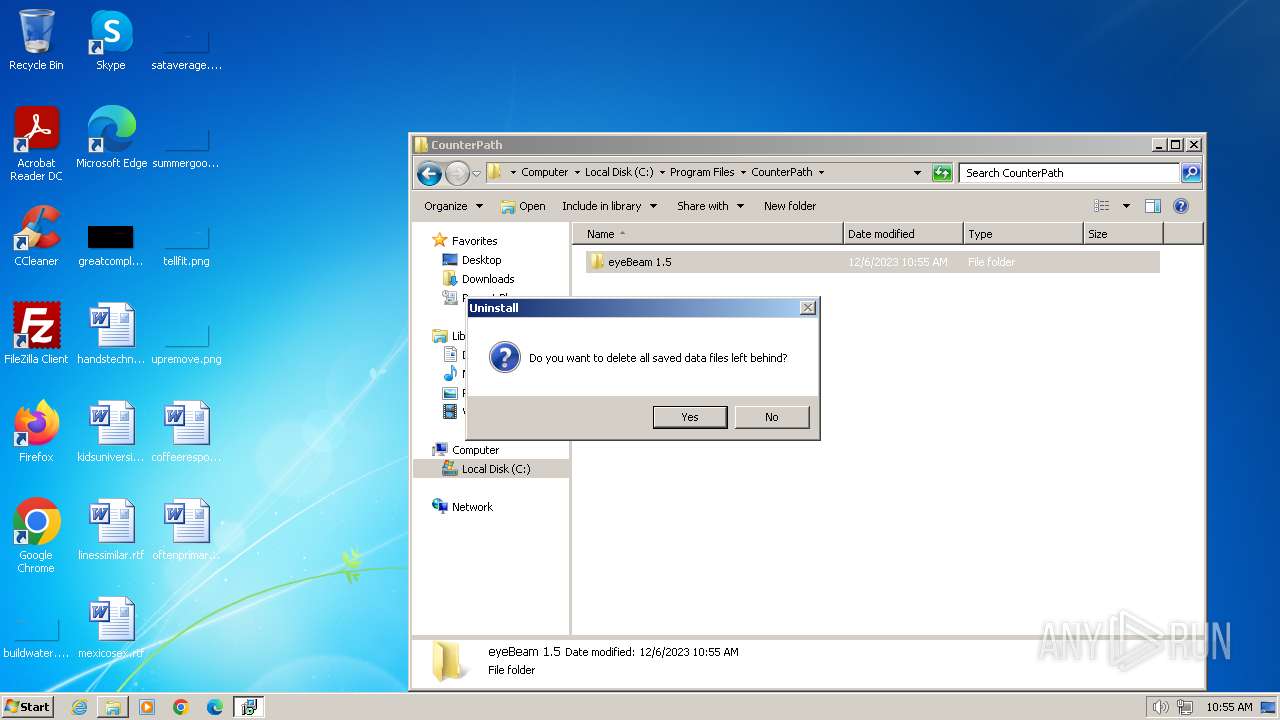This screenshot has width=1280, height=720.
Task: Select the Skype desktop shortcut
Action: [x=111, y=40]
